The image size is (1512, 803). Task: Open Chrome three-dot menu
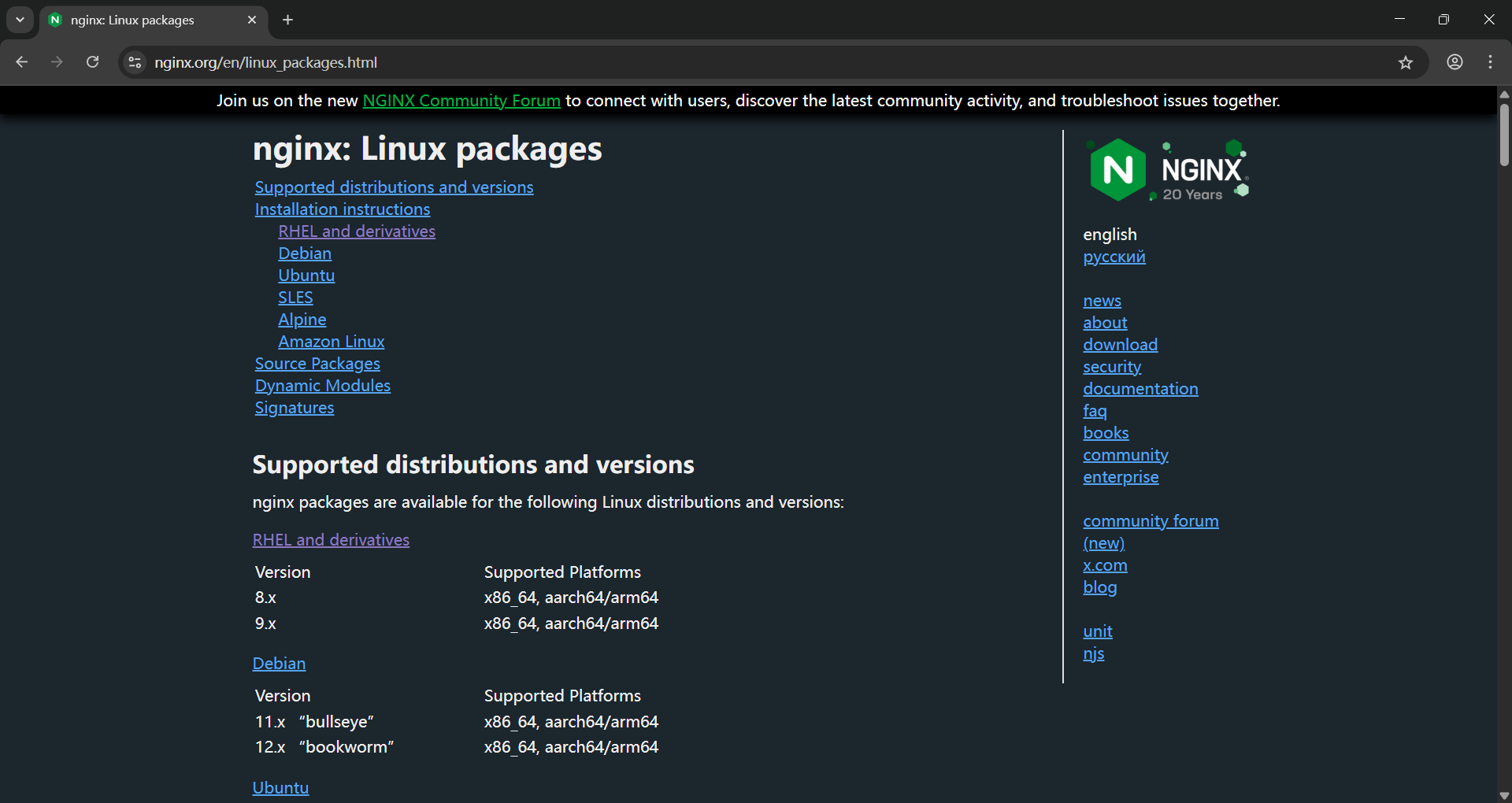click(x=1490, y=62)
